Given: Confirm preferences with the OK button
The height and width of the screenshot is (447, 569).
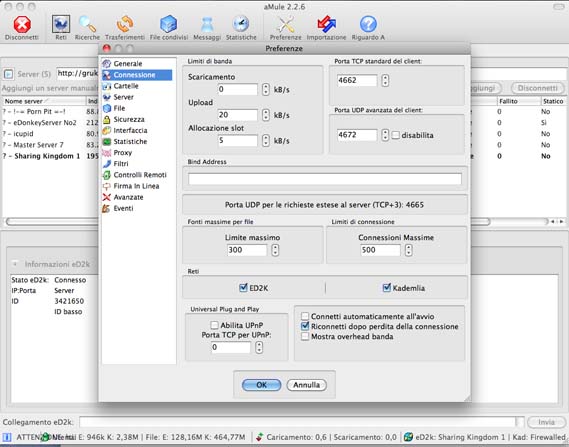Looking at the screenshot, I should [261, 385].
